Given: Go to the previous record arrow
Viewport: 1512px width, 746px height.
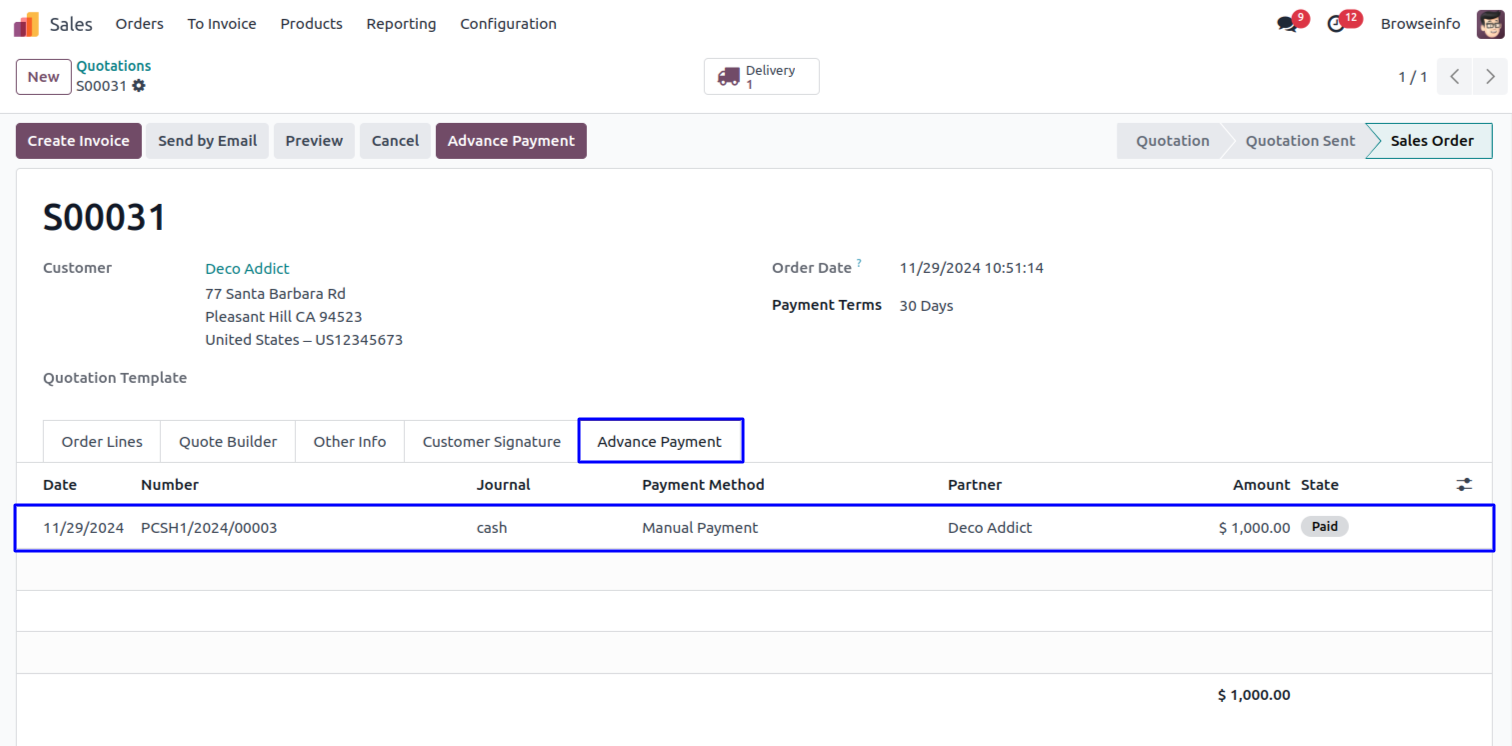Looking at the screenshot, I should coord(1455,77).
